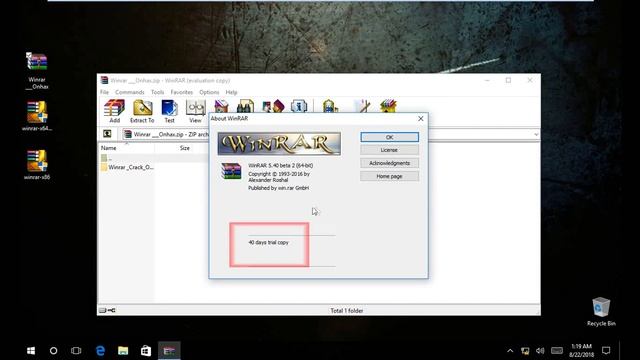Click the Extract To toolbar icon

click(x=142, y=111)
